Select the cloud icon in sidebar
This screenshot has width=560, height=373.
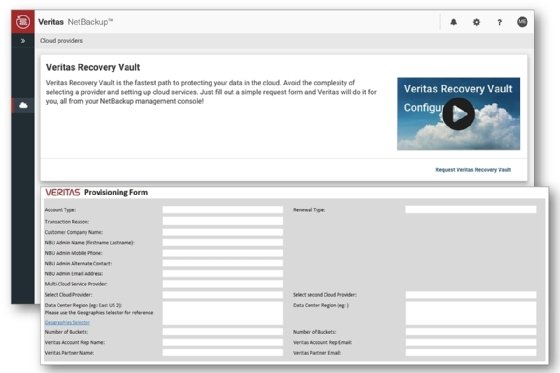23,105
